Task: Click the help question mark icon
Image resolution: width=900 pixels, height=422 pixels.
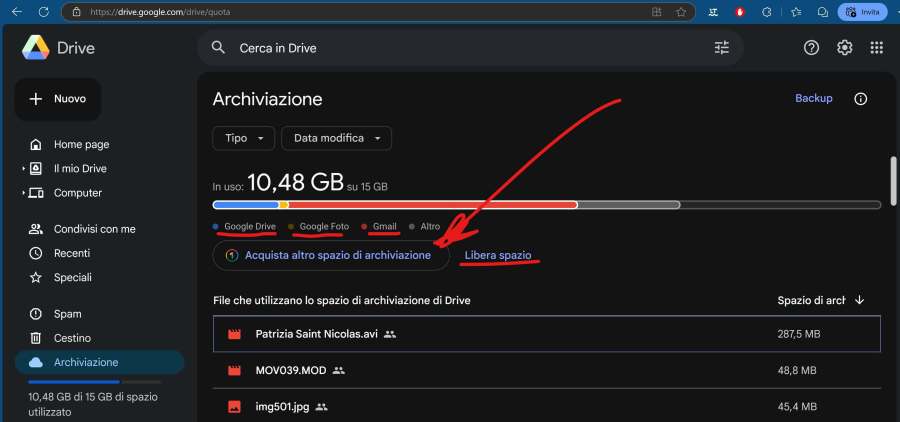Action: (x=811, y=48)
